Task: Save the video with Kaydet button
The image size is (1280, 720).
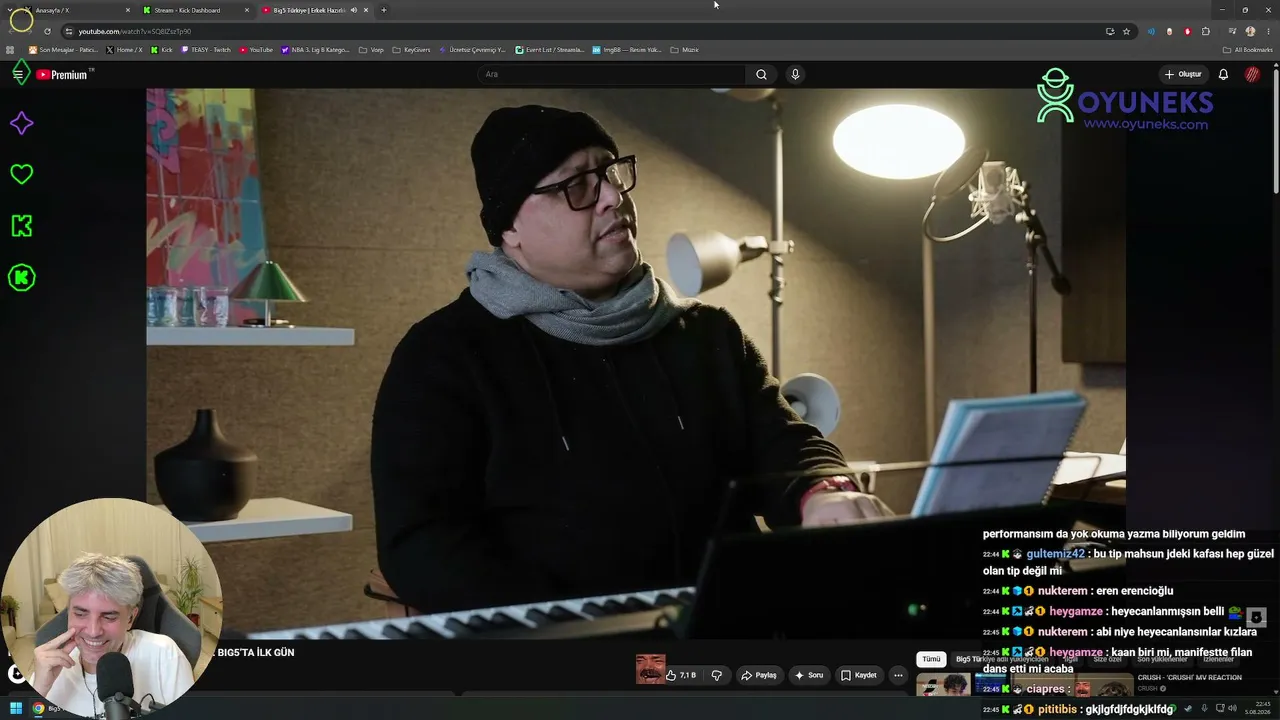Action: 859,675
